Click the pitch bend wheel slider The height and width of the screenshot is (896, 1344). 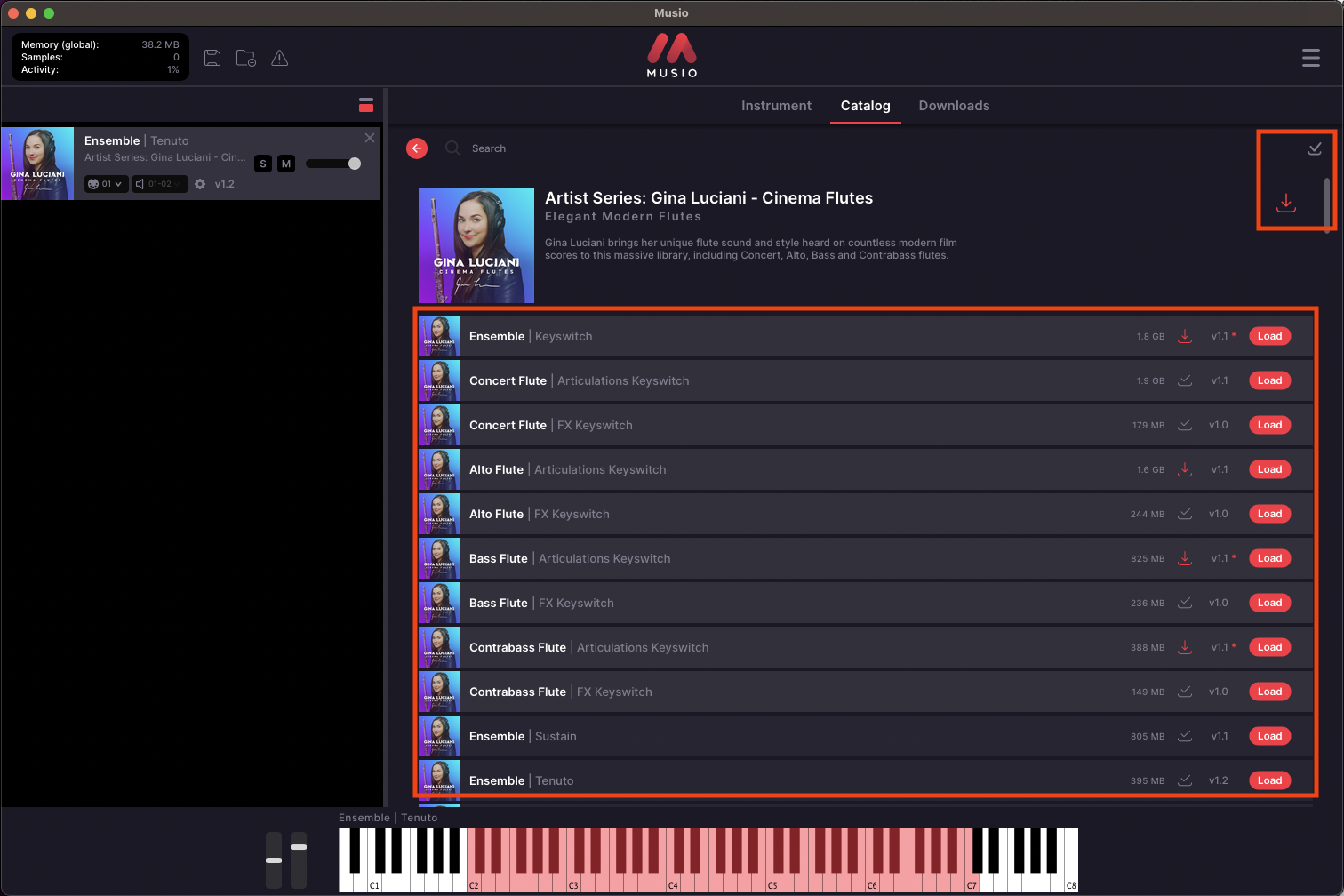click(274, 860)
